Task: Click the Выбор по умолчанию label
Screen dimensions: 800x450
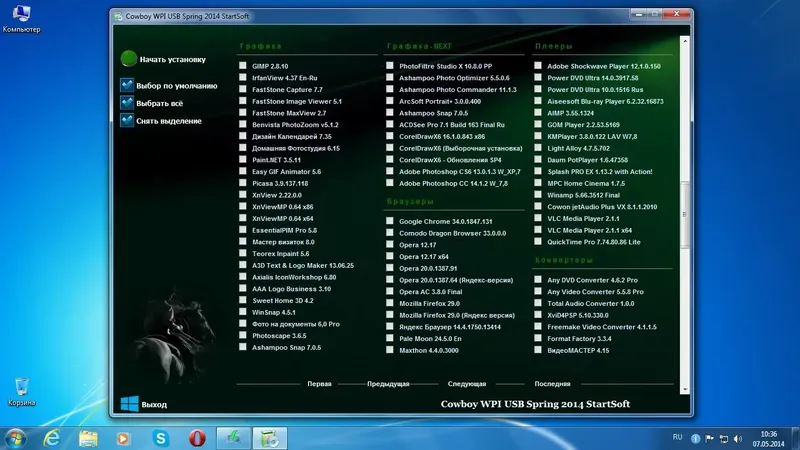Action: click(x=177, y=86)
